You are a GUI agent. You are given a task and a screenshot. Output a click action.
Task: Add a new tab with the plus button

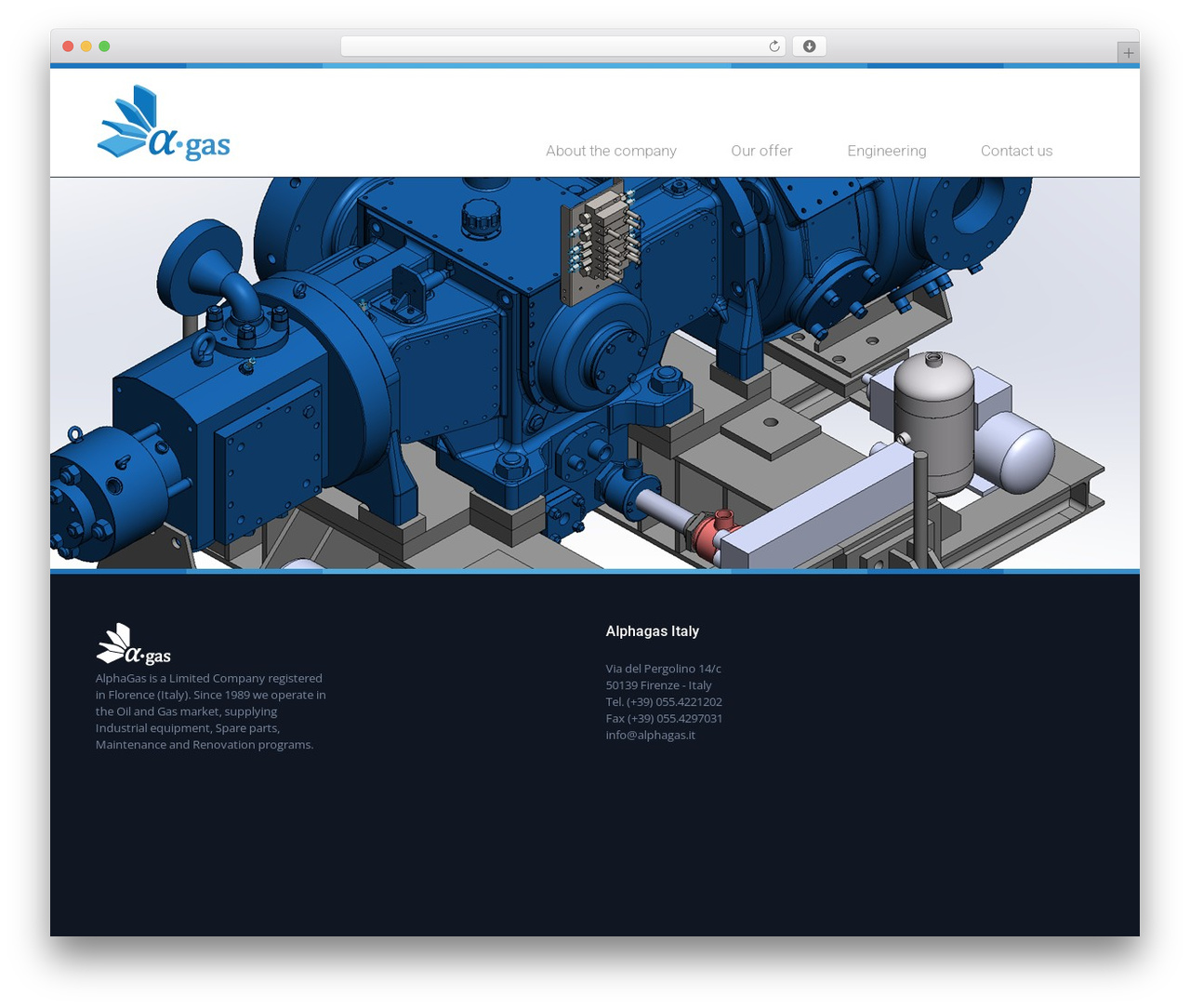click(x=1128, y=53)
